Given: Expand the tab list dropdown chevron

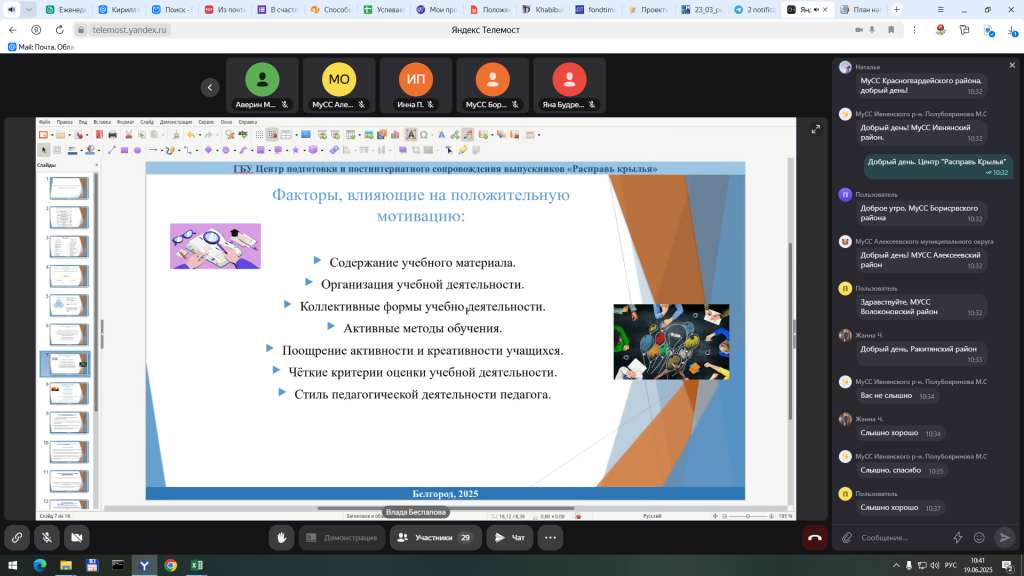Looking at the screenshot, I should [x=29, y=10].
